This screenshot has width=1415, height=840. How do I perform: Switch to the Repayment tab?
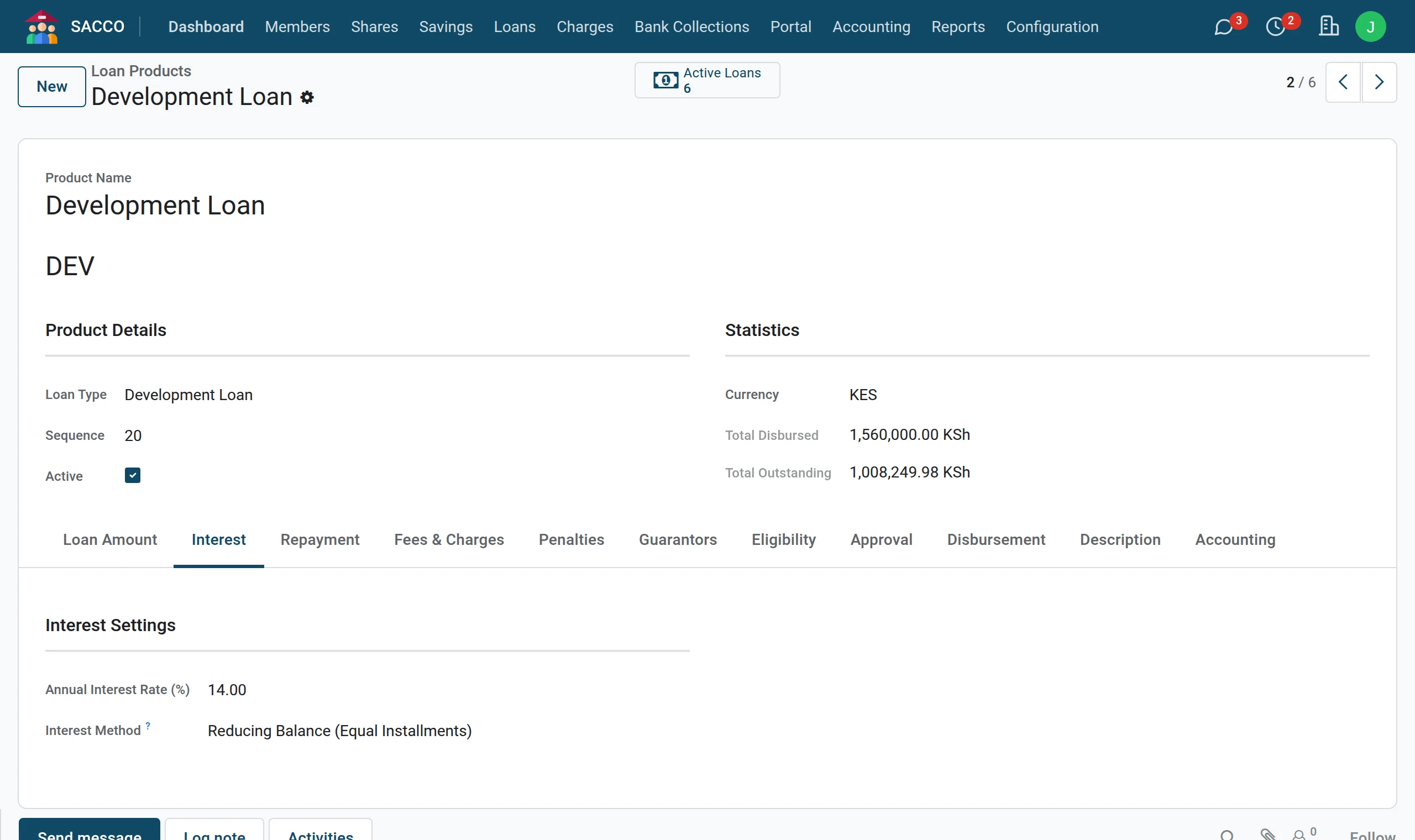point(320,539)
